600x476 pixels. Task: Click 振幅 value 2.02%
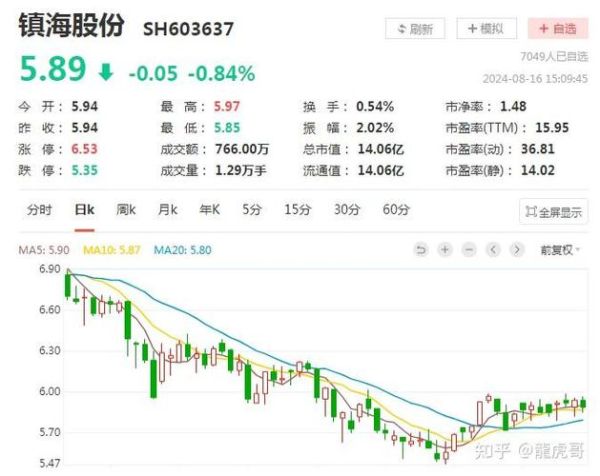point(375,128)
